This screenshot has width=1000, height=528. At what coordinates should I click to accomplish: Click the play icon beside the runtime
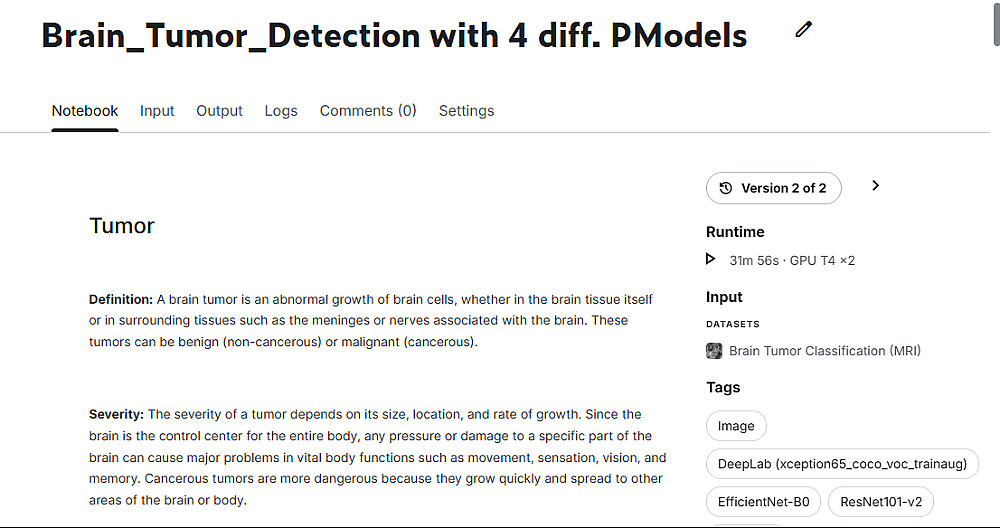[711, 260]
